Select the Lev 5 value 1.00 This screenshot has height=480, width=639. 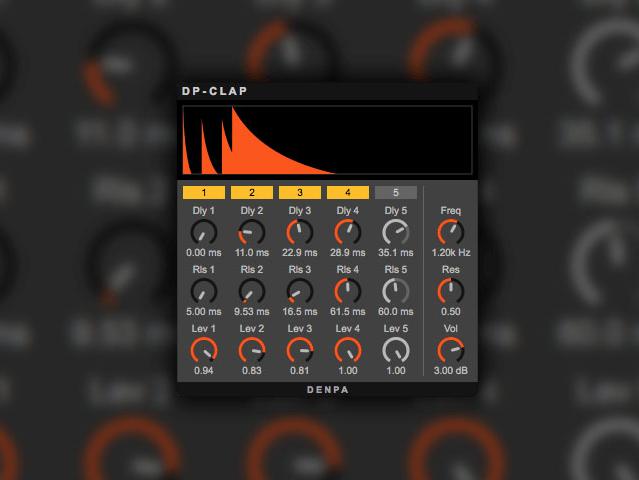(396, 371)
